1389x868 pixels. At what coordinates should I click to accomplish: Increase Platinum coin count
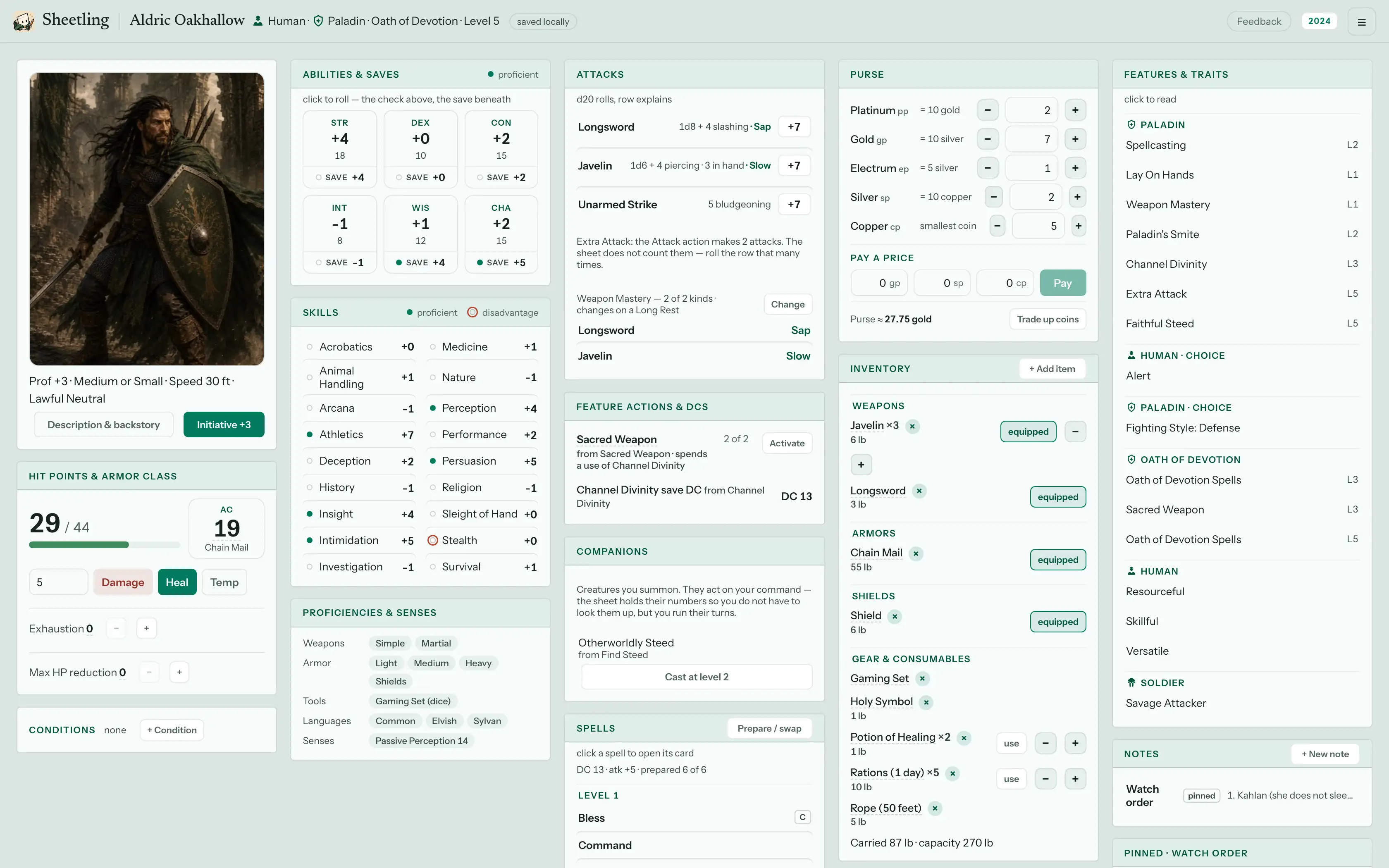tap(1075, 110)
